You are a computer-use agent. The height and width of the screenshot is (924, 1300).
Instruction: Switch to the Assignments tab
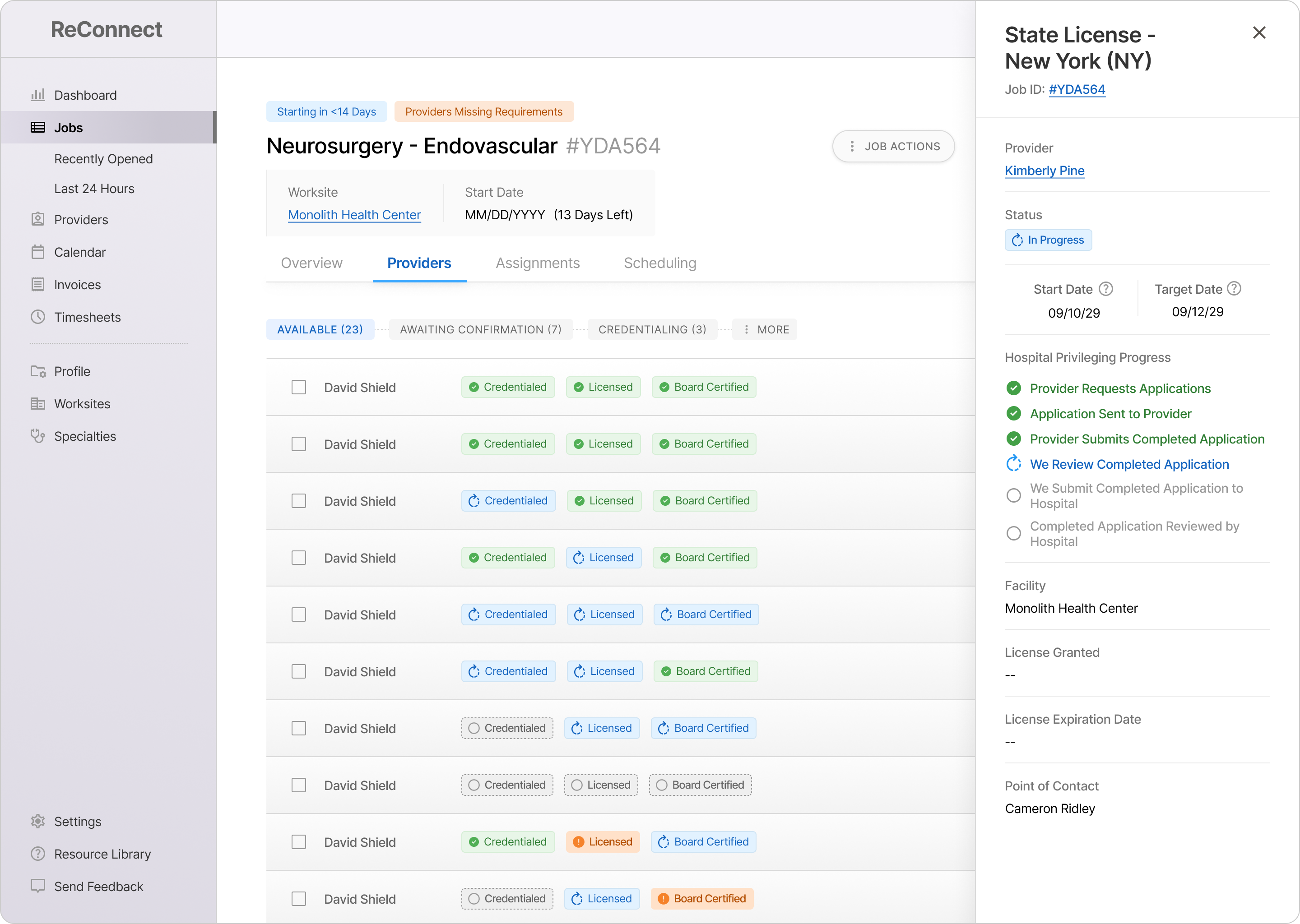(537, 263)
